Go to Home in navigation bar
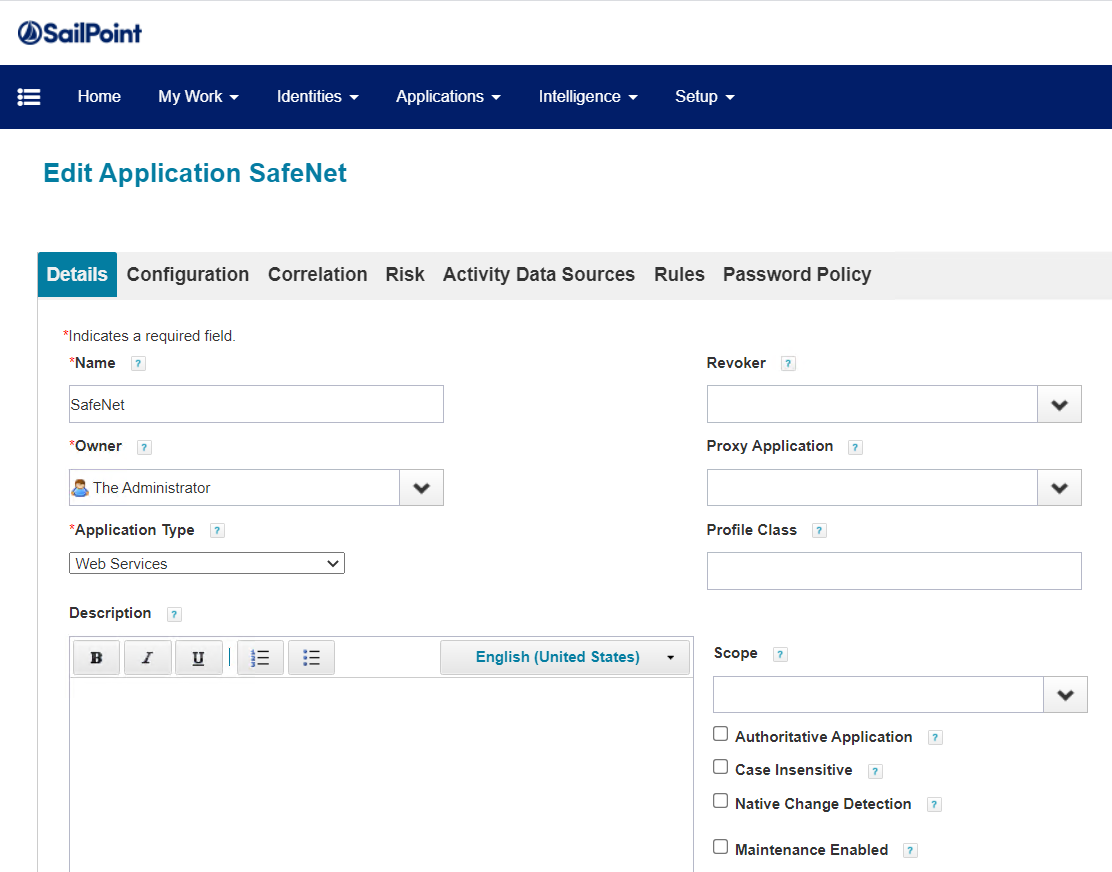The height and width of the screenshot is (872, 1112). pyautogui.click(x=99, y=96)
